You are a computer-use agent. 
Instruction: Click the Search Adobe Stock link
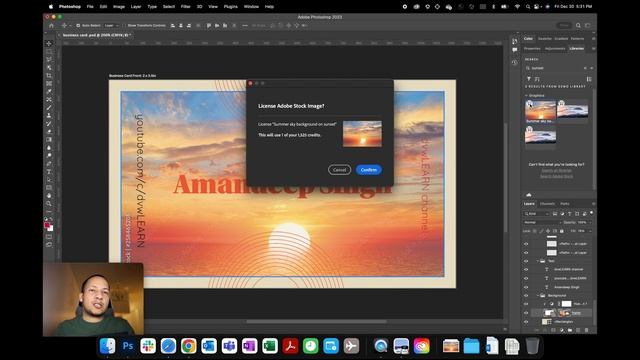point(556,176)
